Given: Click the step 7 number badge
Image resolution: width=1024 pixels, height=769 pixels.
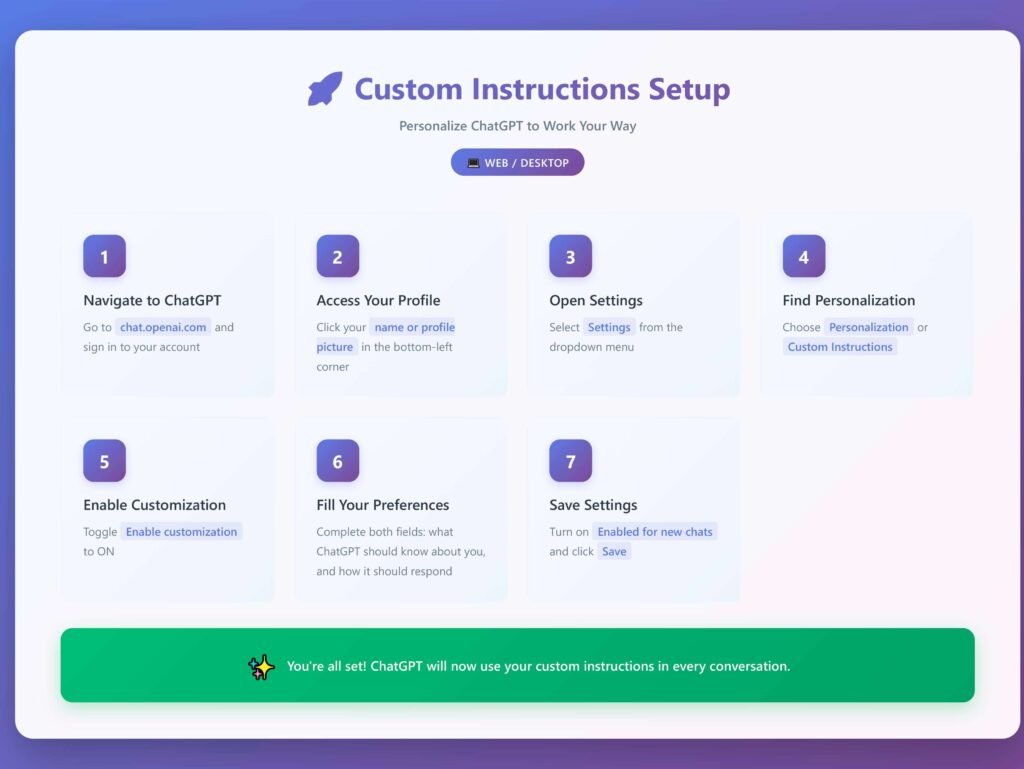Looking at the screenshot, I should tap(570, 461).
